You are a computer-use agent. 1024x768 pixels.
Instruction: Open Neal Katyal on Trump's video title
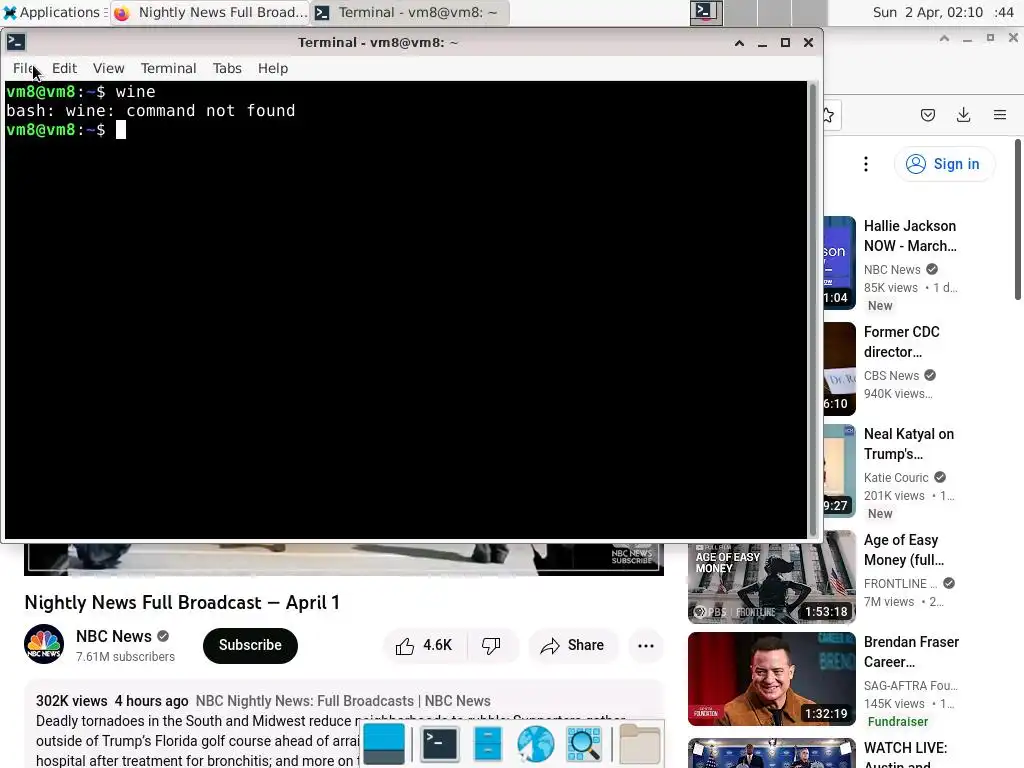(x=909, y=444)
